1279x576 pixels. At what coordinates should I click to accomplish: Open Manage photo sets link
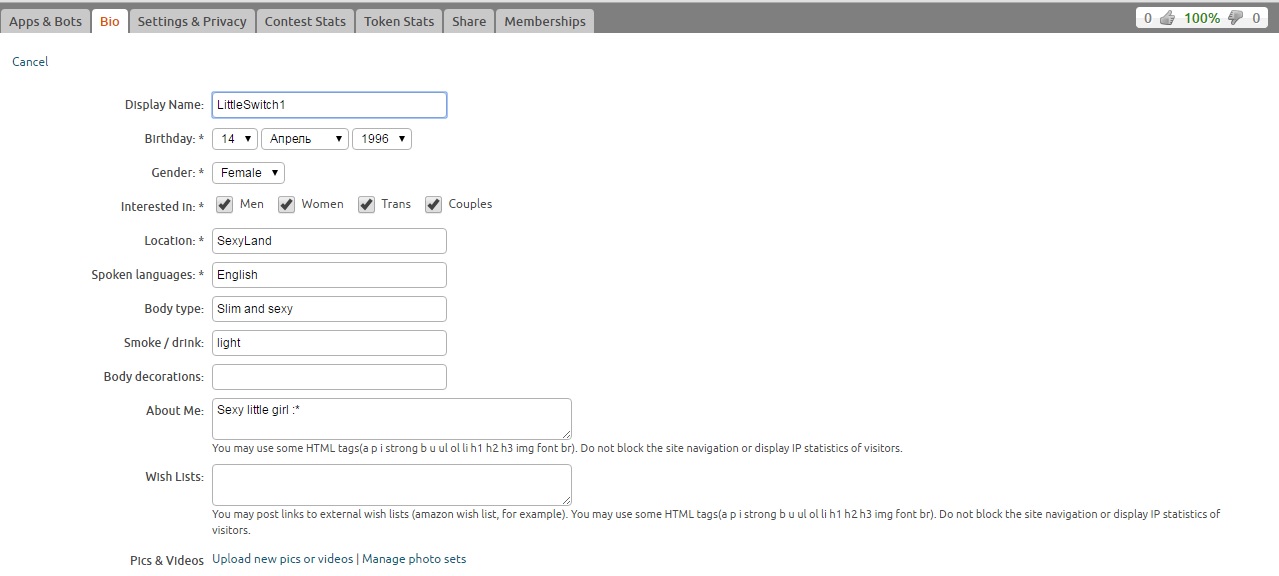click(x=414, y=559)
